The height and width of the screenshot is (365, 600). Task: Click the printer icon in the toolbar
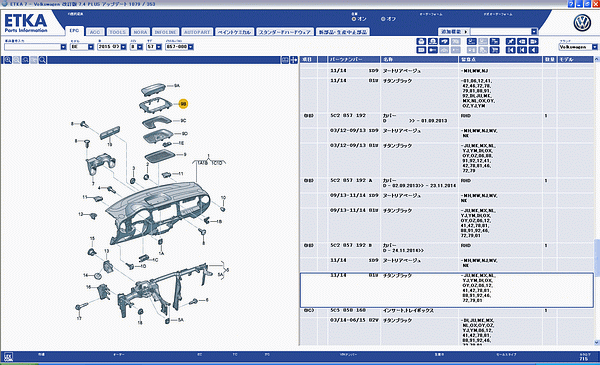pos(421,41)
